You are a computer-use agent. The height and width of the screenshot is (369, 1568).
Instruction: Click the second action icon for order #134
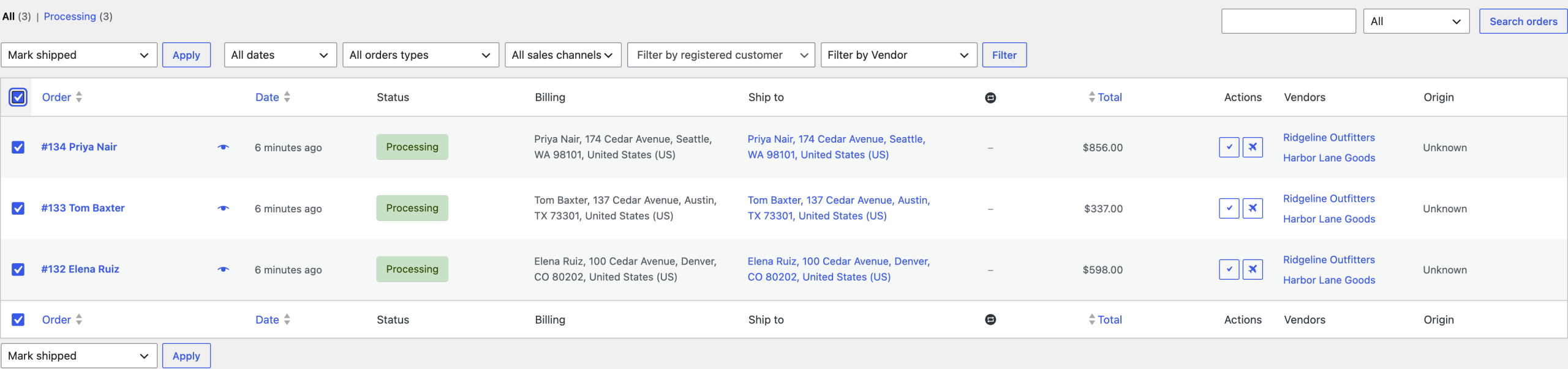coord(1253,147)
